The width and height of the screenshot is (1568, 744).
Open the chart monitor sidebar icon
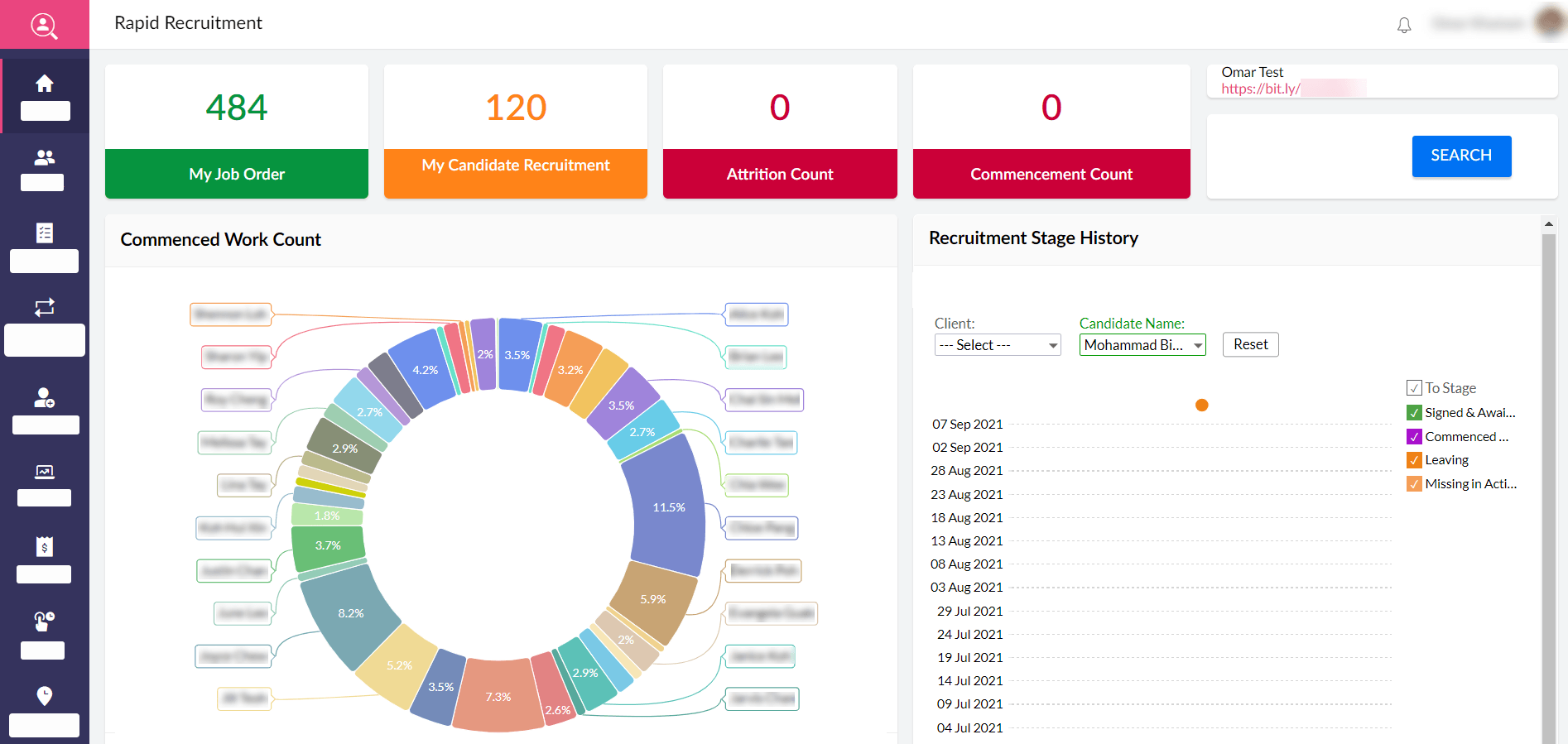point(45,472)
